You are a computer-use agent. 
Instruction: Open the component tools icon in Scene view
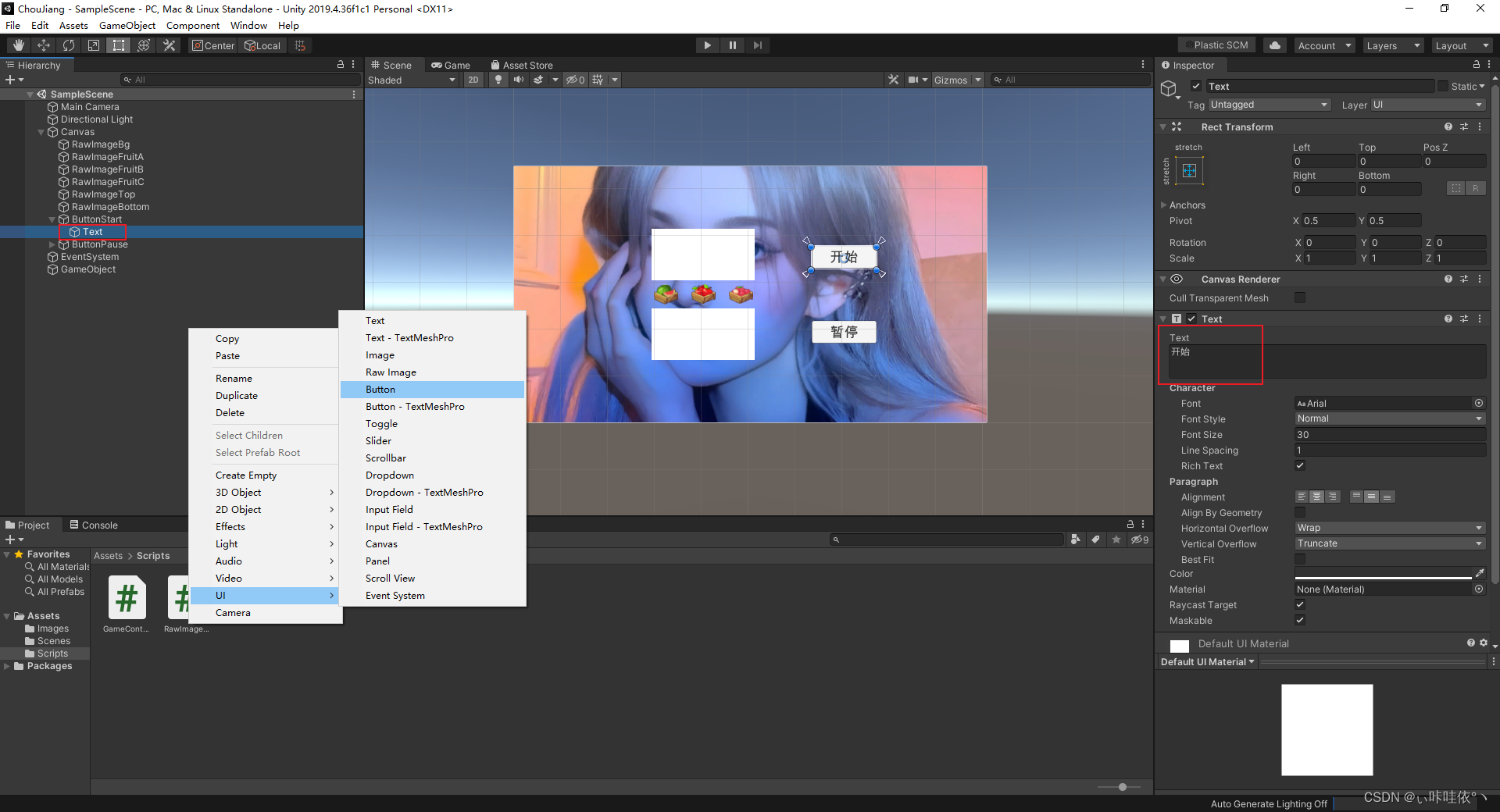coord(894,80)
